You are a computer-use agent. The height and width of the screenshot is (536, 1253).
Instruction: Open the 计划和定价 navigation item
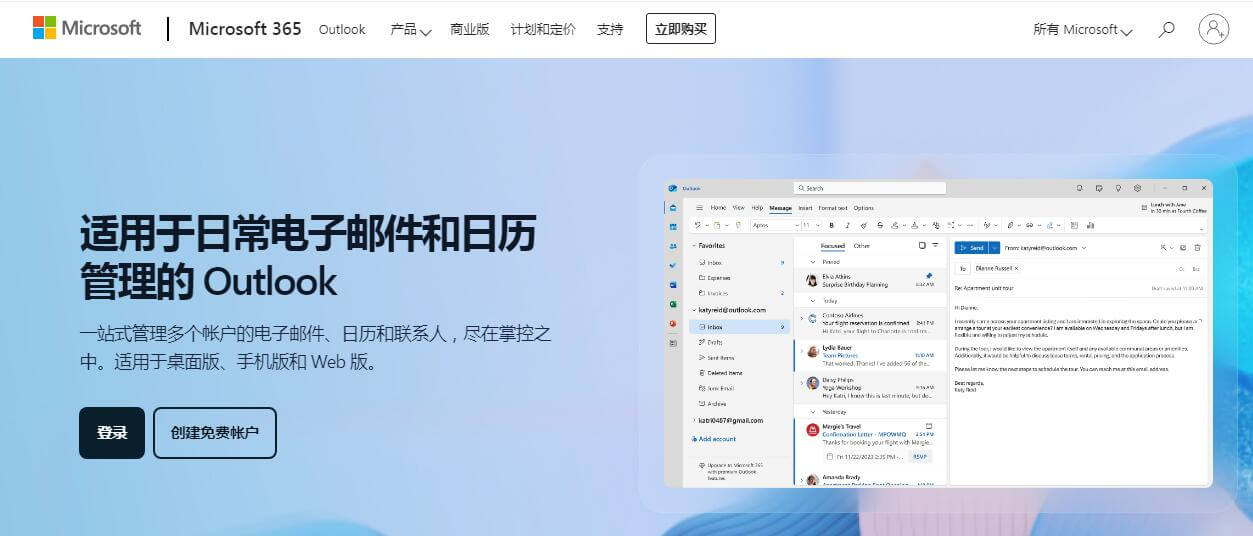542,29
